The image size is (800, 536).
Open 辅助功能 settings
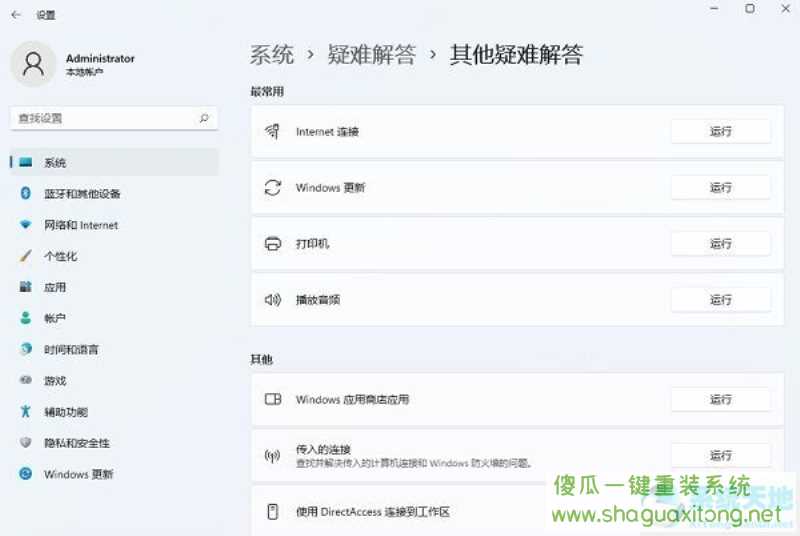(114, 412)
